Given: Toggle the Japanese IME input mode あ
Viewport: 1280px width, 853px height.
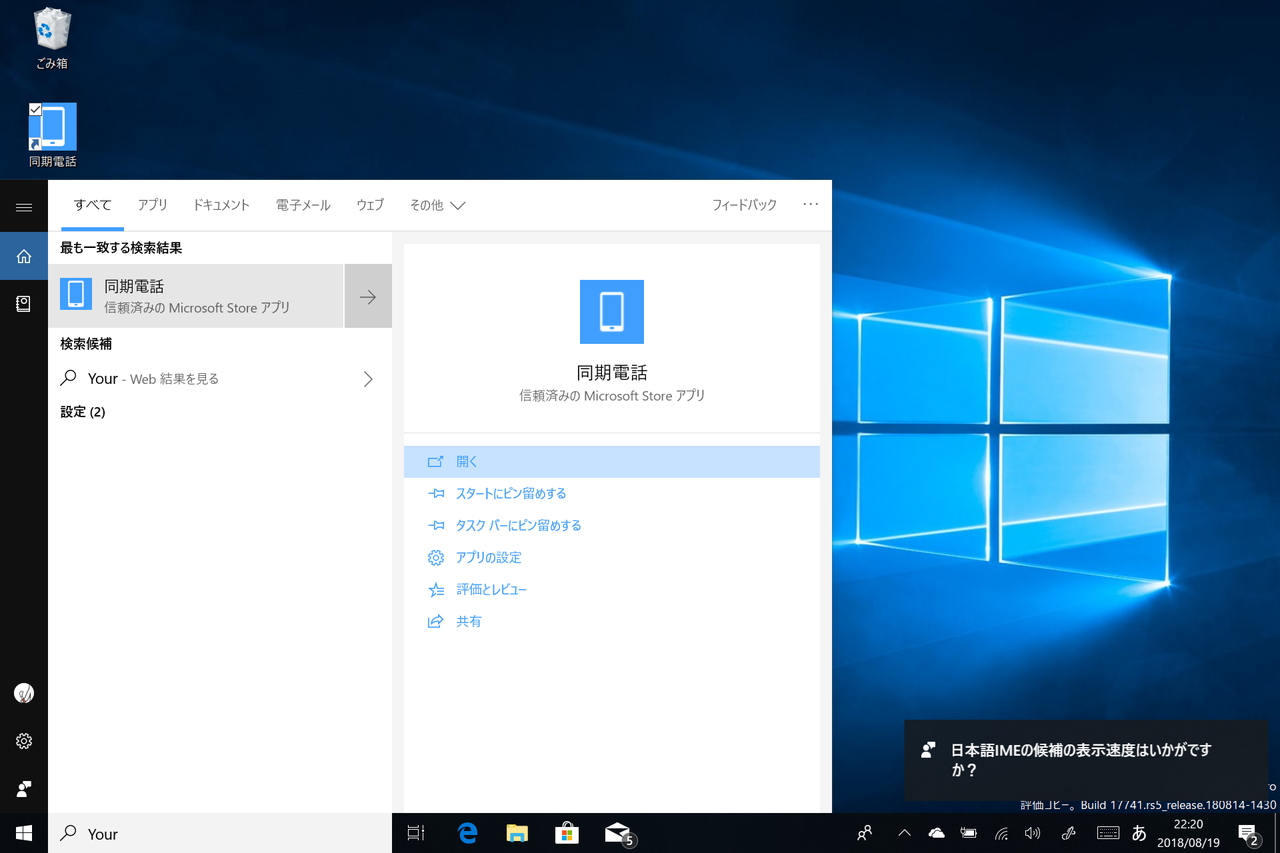Looking at the screenshot, I should (x=1139, y=832).
